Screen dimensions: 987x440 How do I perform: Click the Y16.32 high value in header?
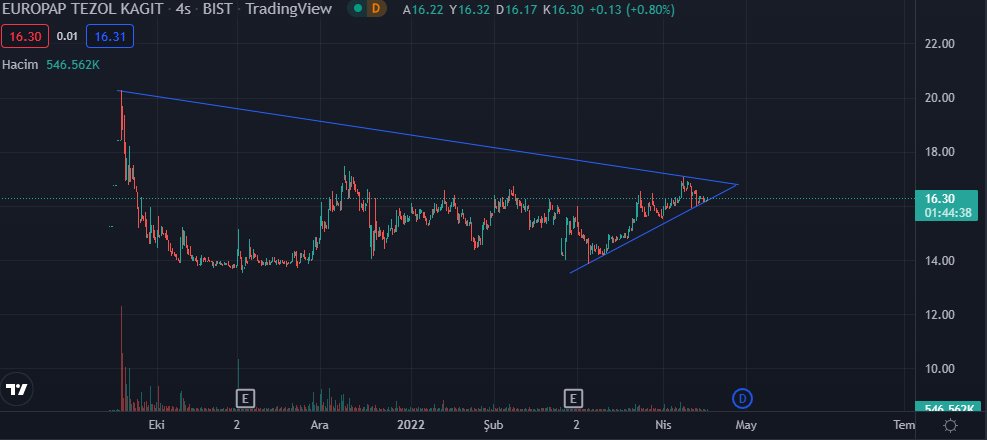click(x=471, y=9)
